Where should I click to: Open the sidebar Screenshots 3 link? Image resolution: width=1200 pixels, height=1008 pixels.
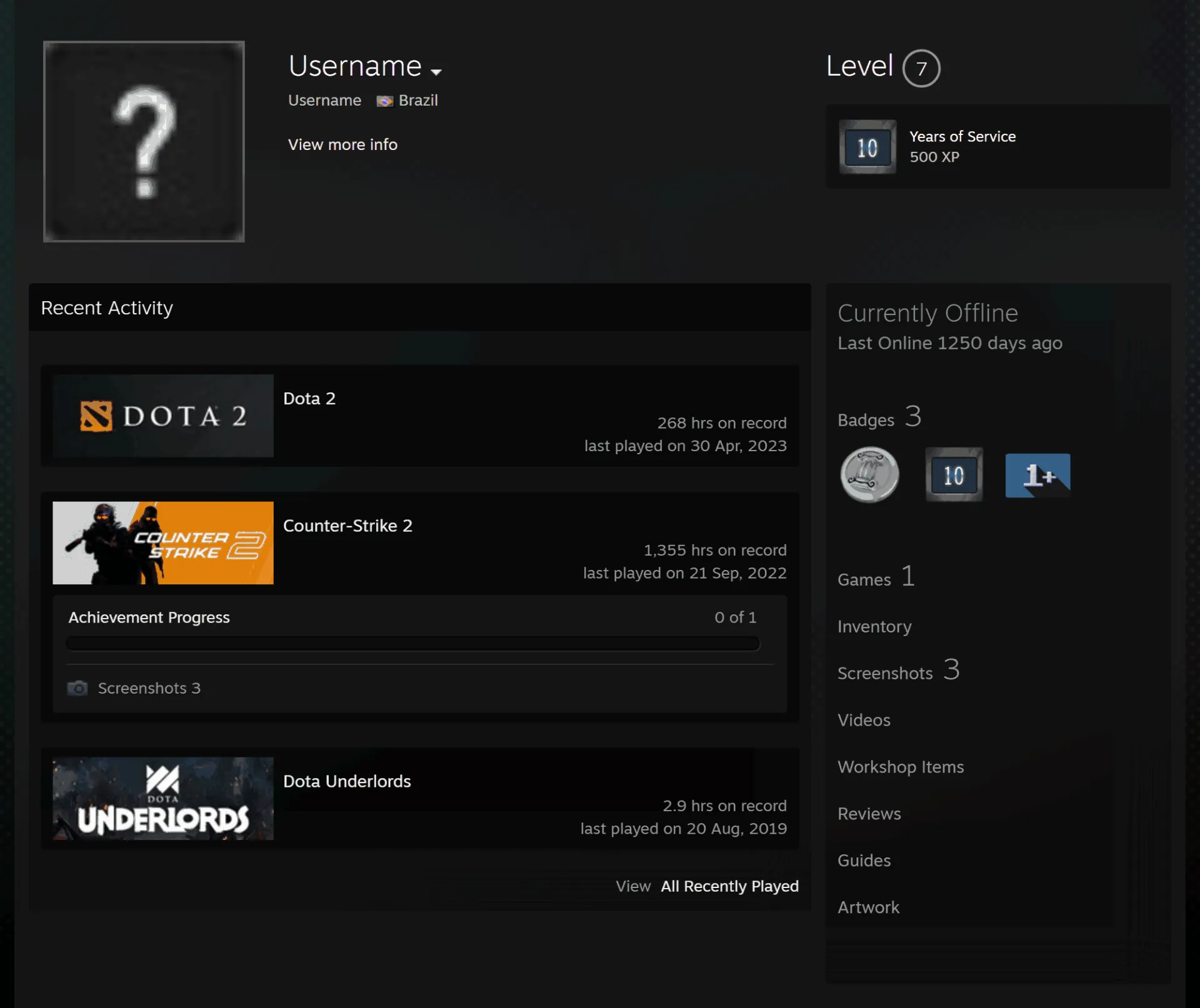899,670
